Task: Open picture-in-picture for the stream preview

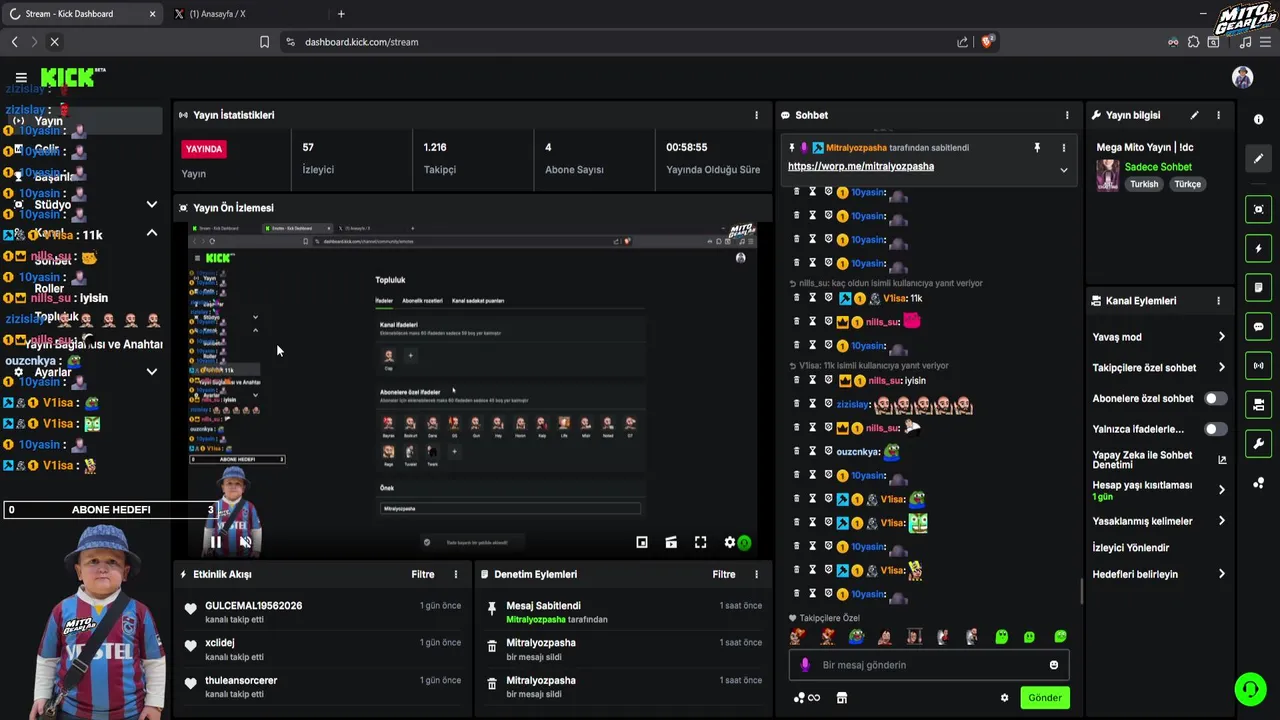Action: click(x=642, y=542)
